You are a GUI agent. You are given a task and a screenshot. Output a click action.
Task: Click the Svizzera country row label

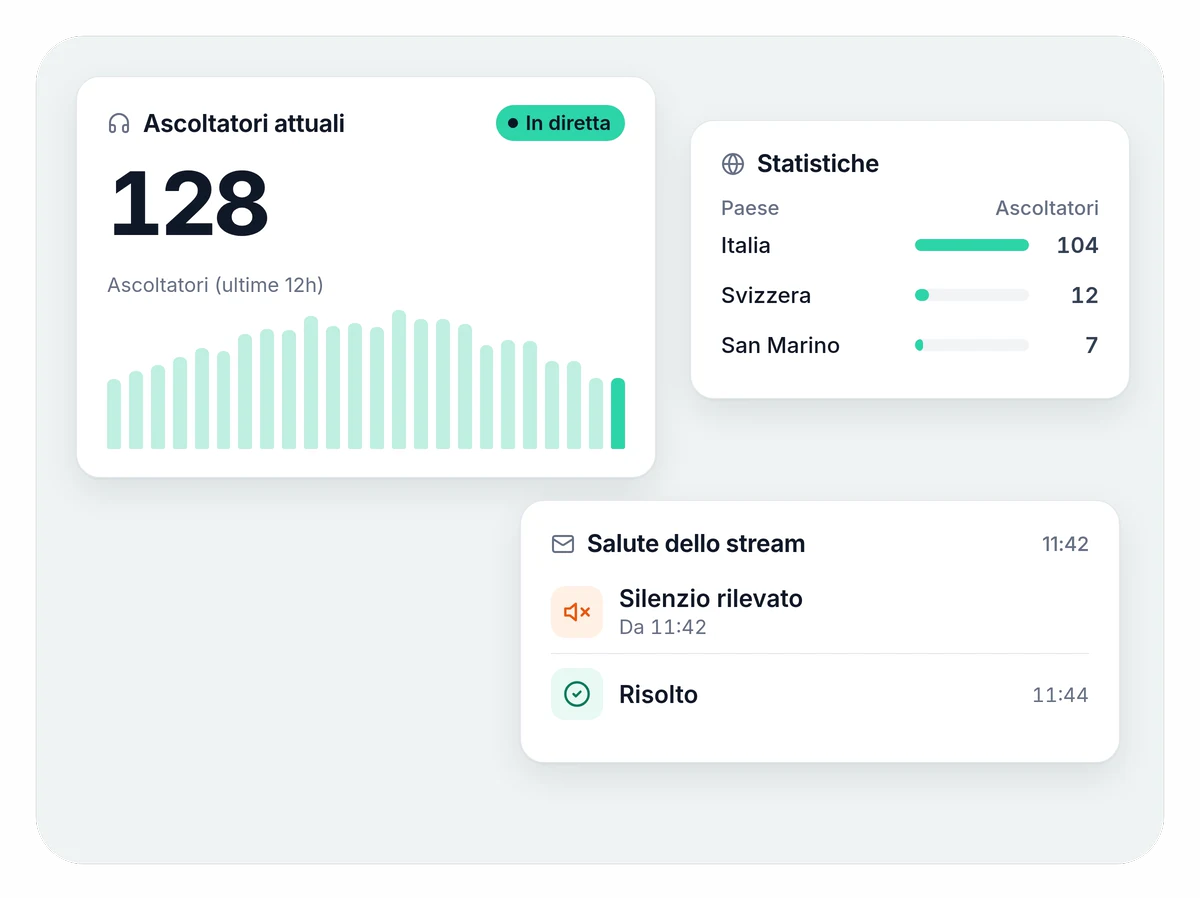point(766,295)
